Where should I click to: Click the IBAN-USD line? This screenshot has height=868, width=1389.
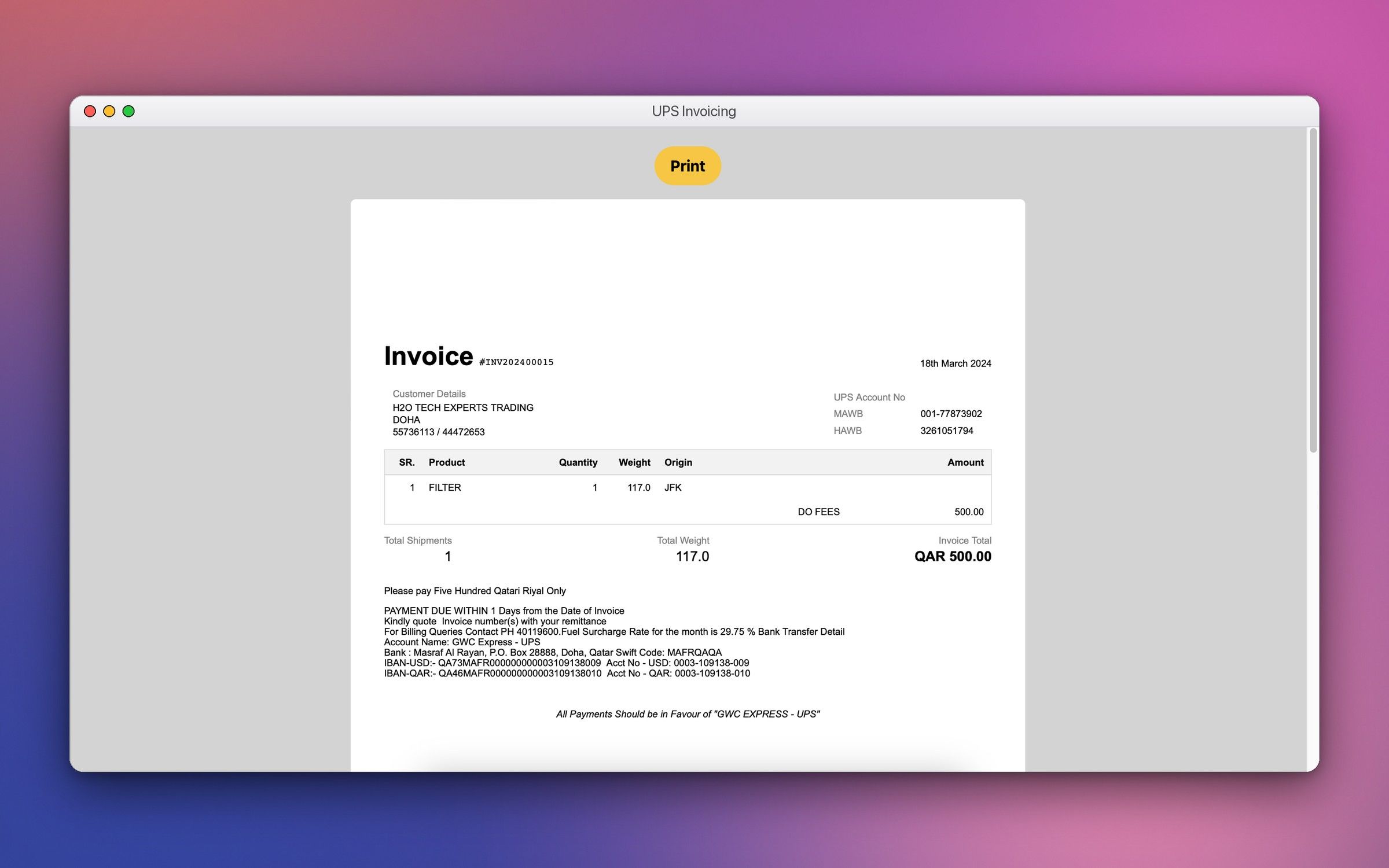point(567,663)
